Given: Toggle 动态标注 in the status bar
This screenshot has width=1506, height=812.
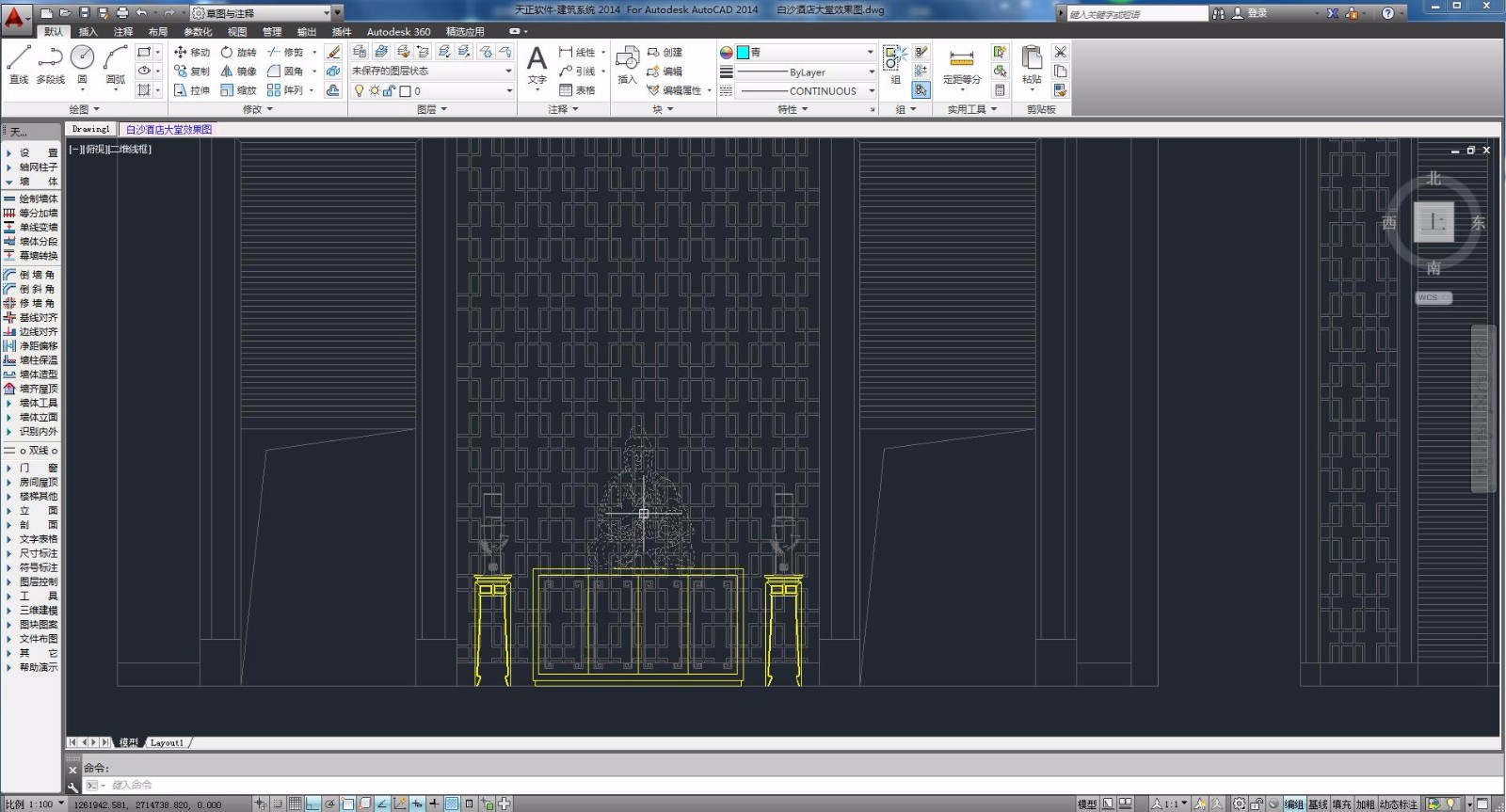Looking at the screenshot, I should coord(1398,804).
